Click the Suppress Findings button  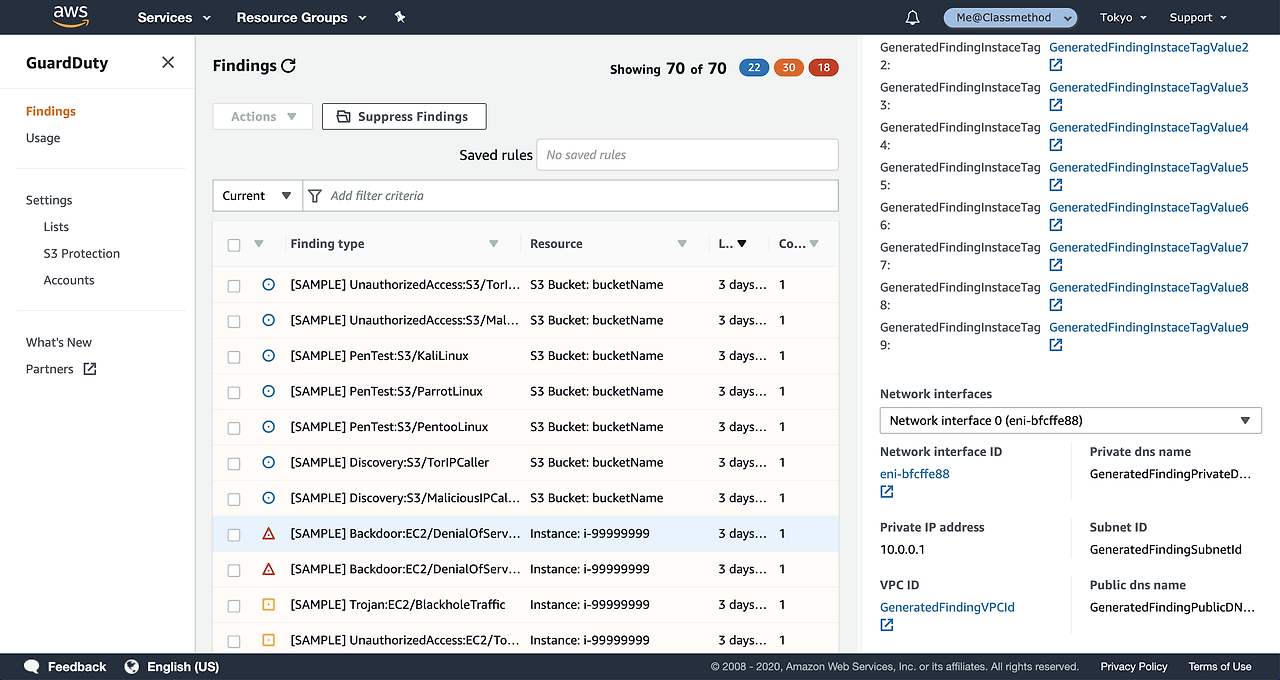pos(404,117)
